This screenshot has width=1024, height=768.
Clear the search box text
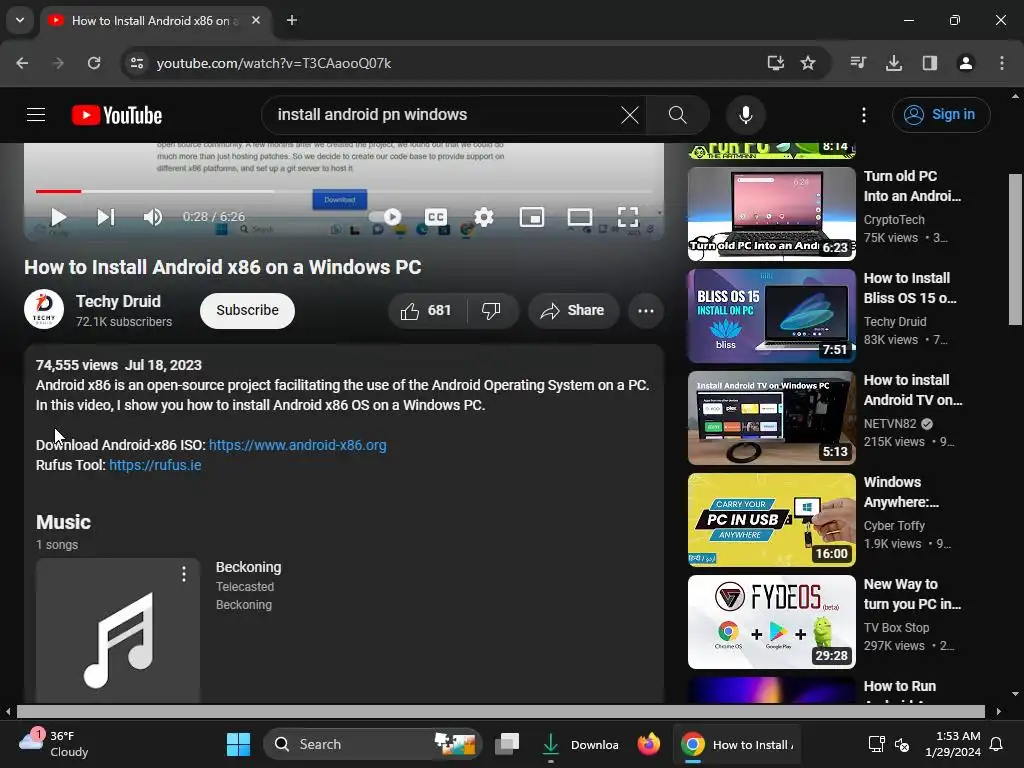point(630,115)
